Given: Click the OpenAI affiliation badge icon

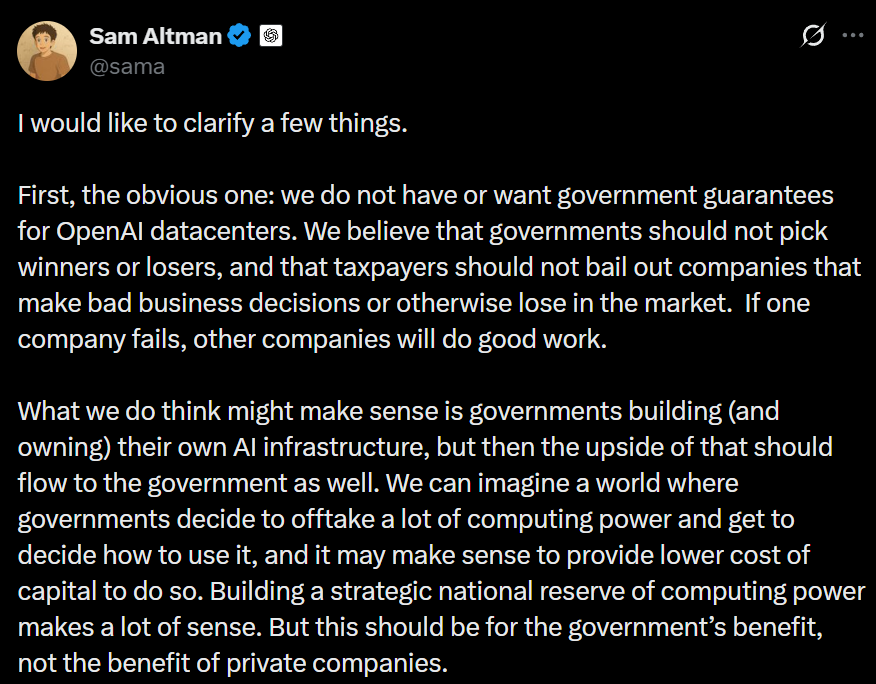Looking at the screenshot, I should [x=271, y=37].
